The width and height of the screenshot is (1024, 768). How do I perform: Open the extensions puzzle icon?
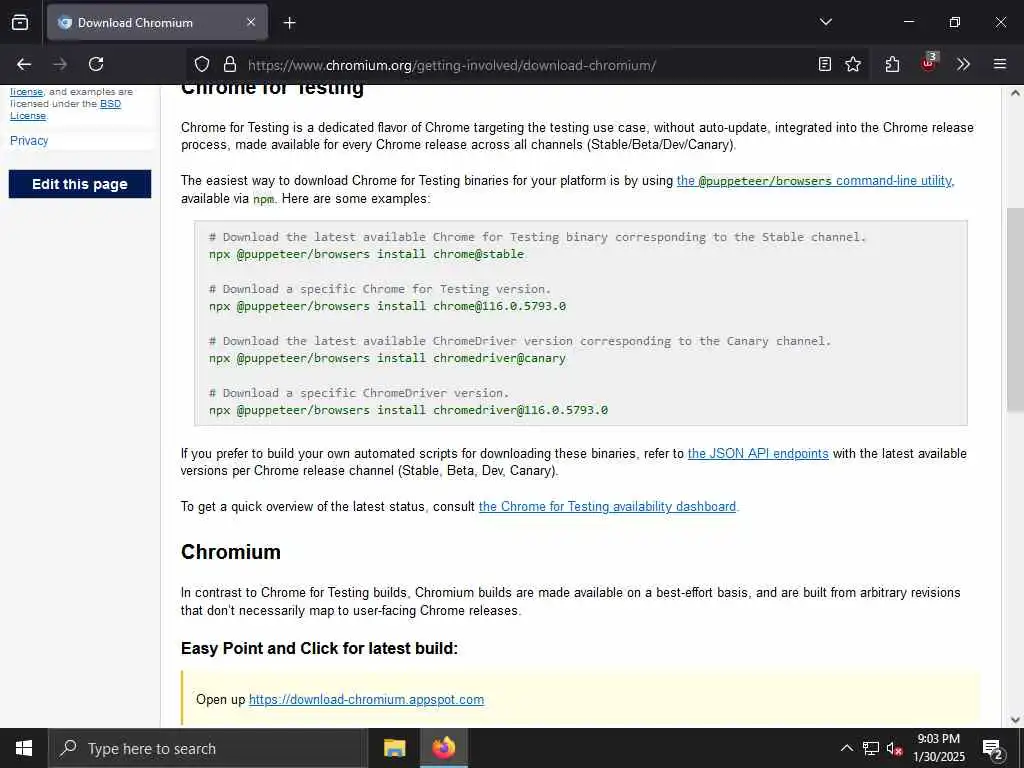click(x=892, y=64)
